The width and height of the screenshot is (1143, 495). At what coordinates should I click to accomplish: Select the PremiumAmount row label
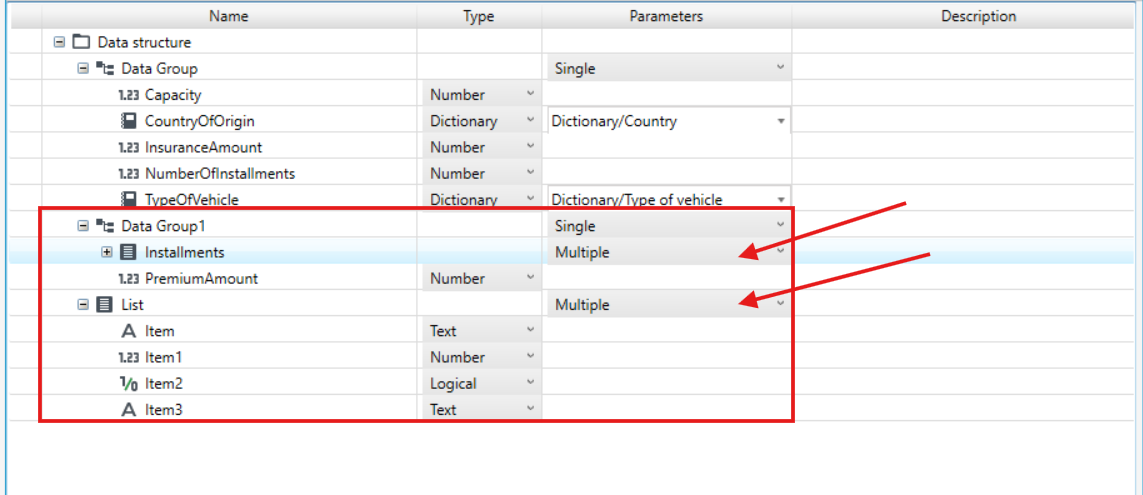point(201,278)
